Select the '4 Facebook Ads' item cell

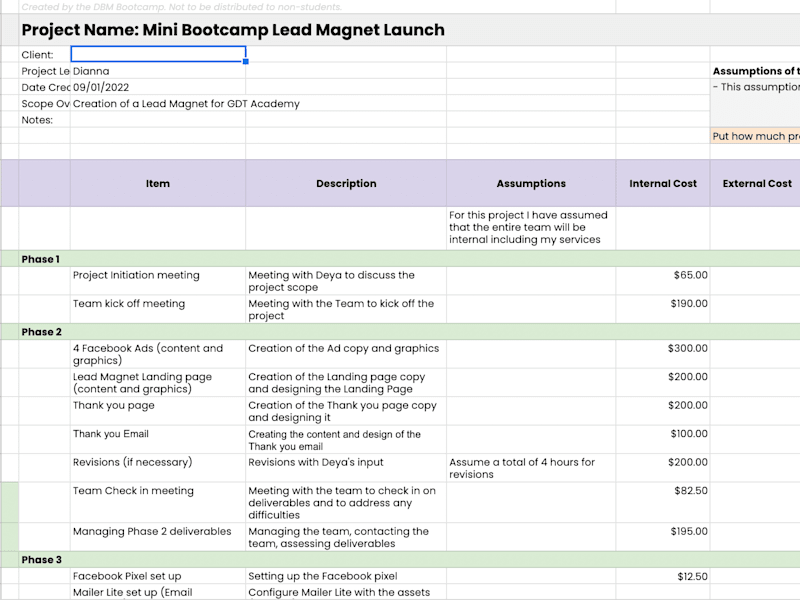[158, 354]
